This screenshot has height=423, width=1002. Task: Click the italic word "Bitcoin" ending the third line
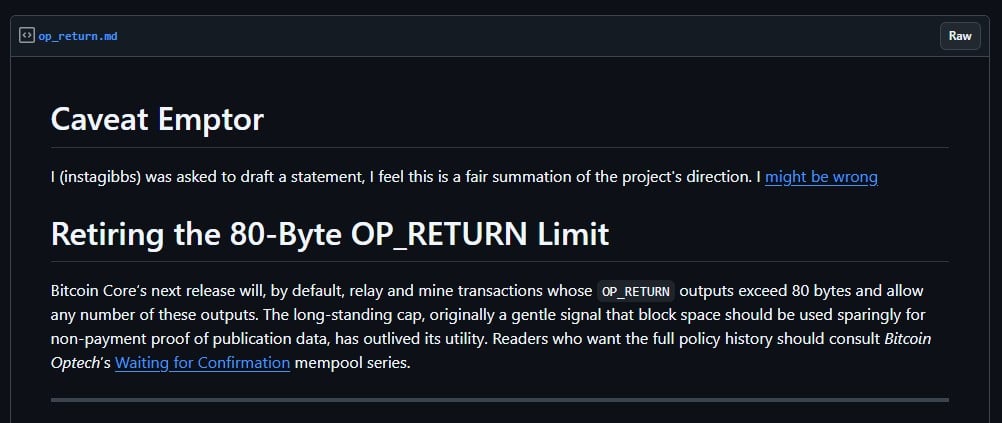(x=908, y=339)
